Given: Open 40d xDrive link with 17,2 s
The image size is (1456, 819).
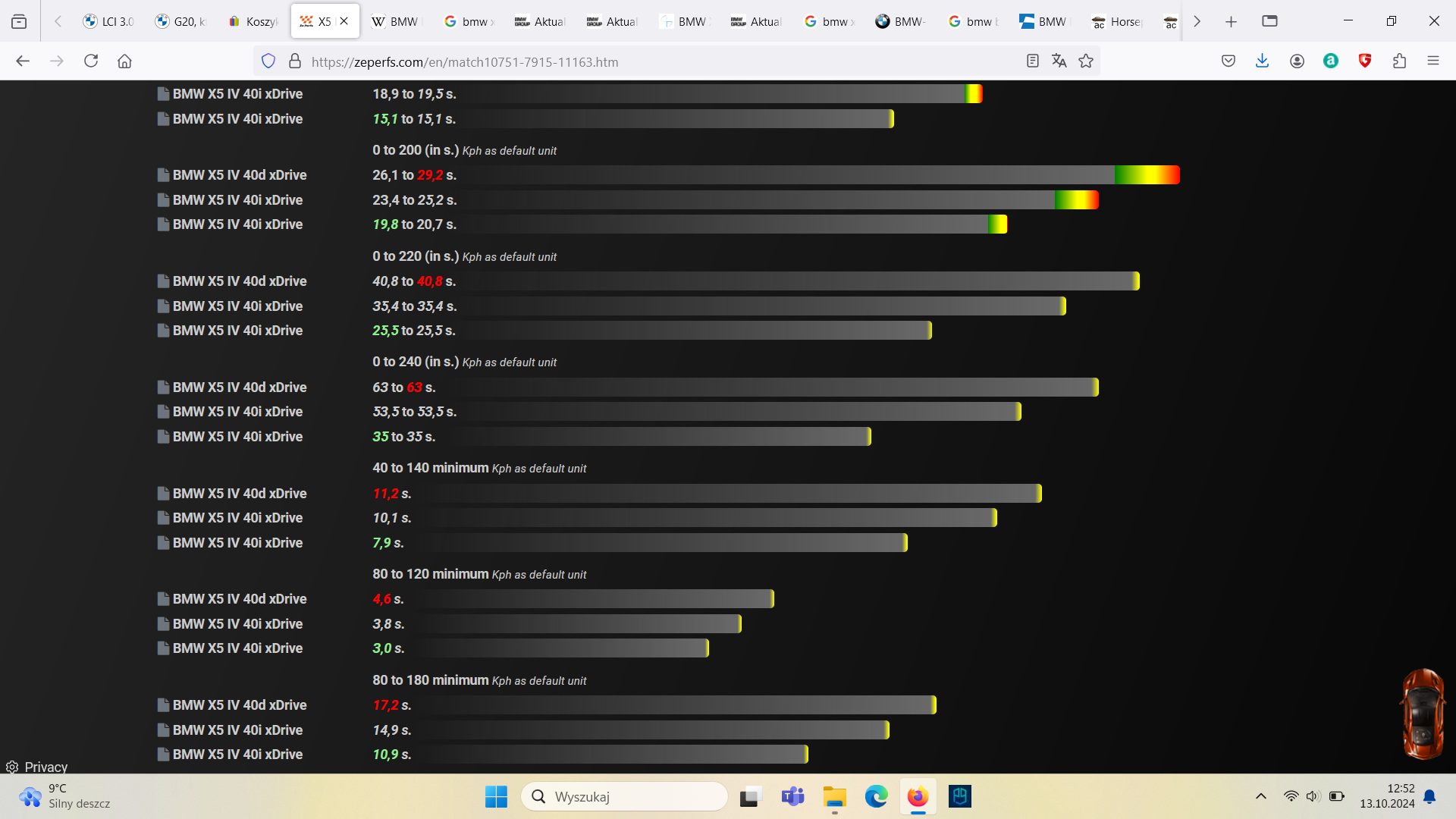Looking at the screenshot, I should (x=240, y=705).
